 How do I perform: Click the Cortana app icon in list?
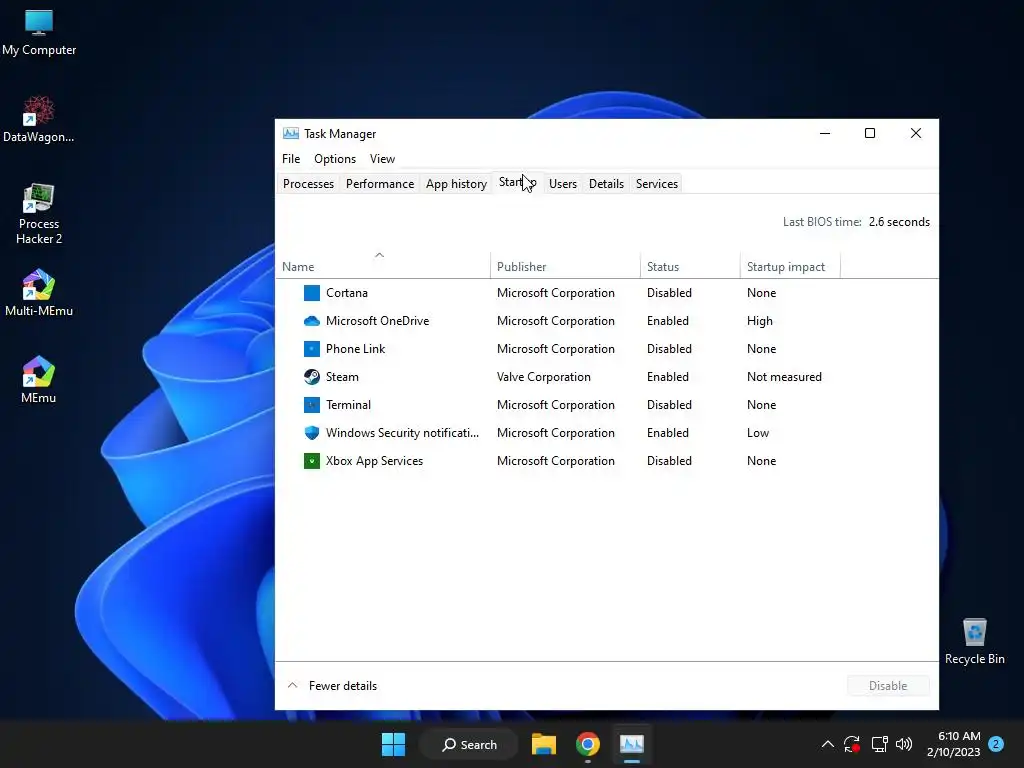(x=312, y=293)
